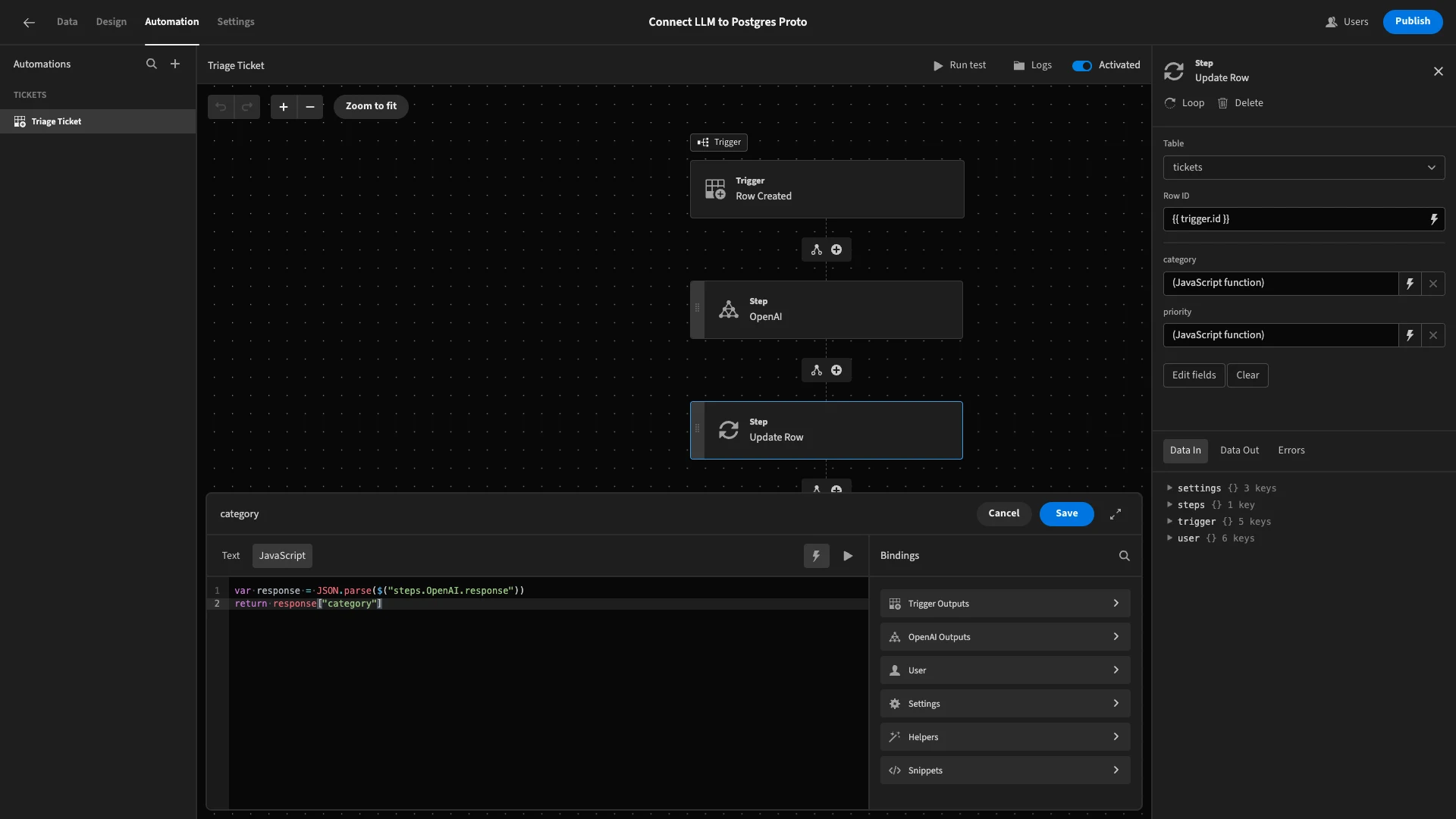Open bindings drawer for Row ID field
Image resolution: width=1456 pixels, height=819 pixels.
coord(1434,219)
